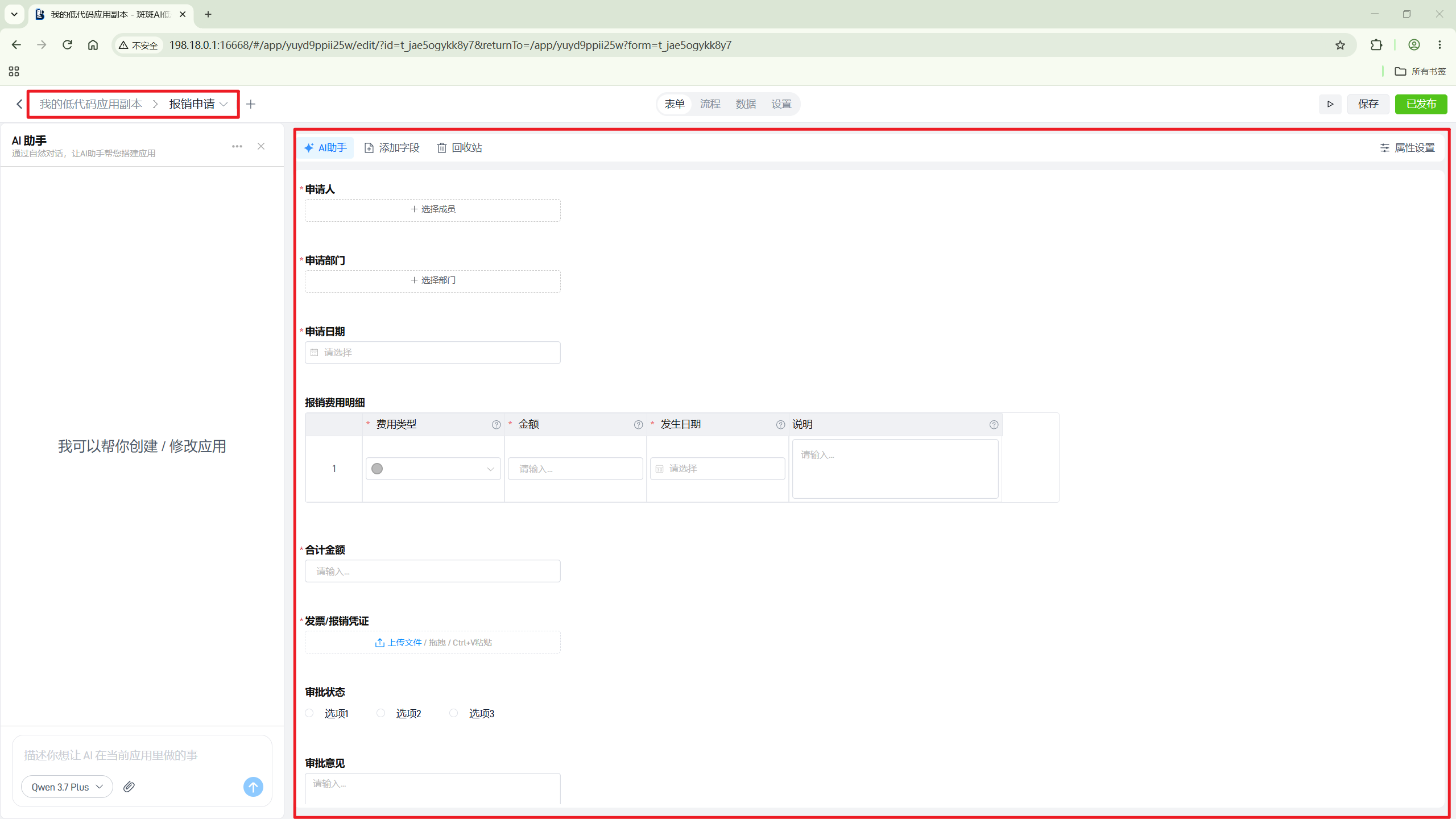Switch to 流程 tab

point(710,104)
